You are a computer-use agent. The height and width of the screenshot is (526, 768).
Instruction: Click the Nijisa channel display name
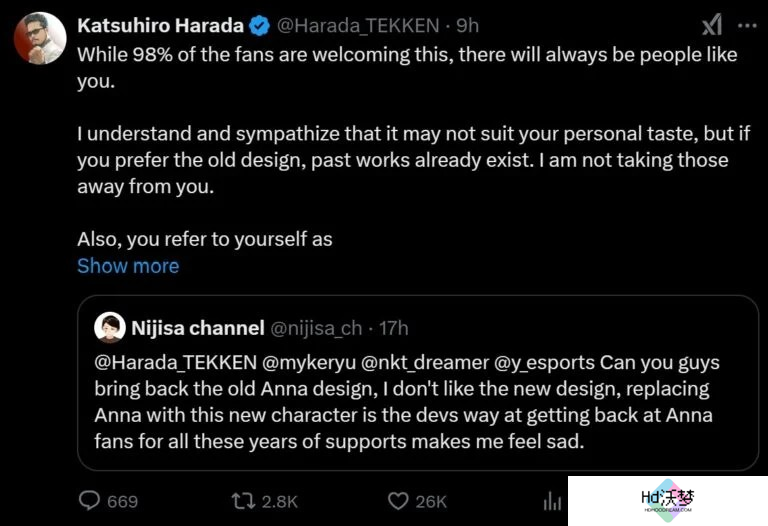[x=198, y=328]
